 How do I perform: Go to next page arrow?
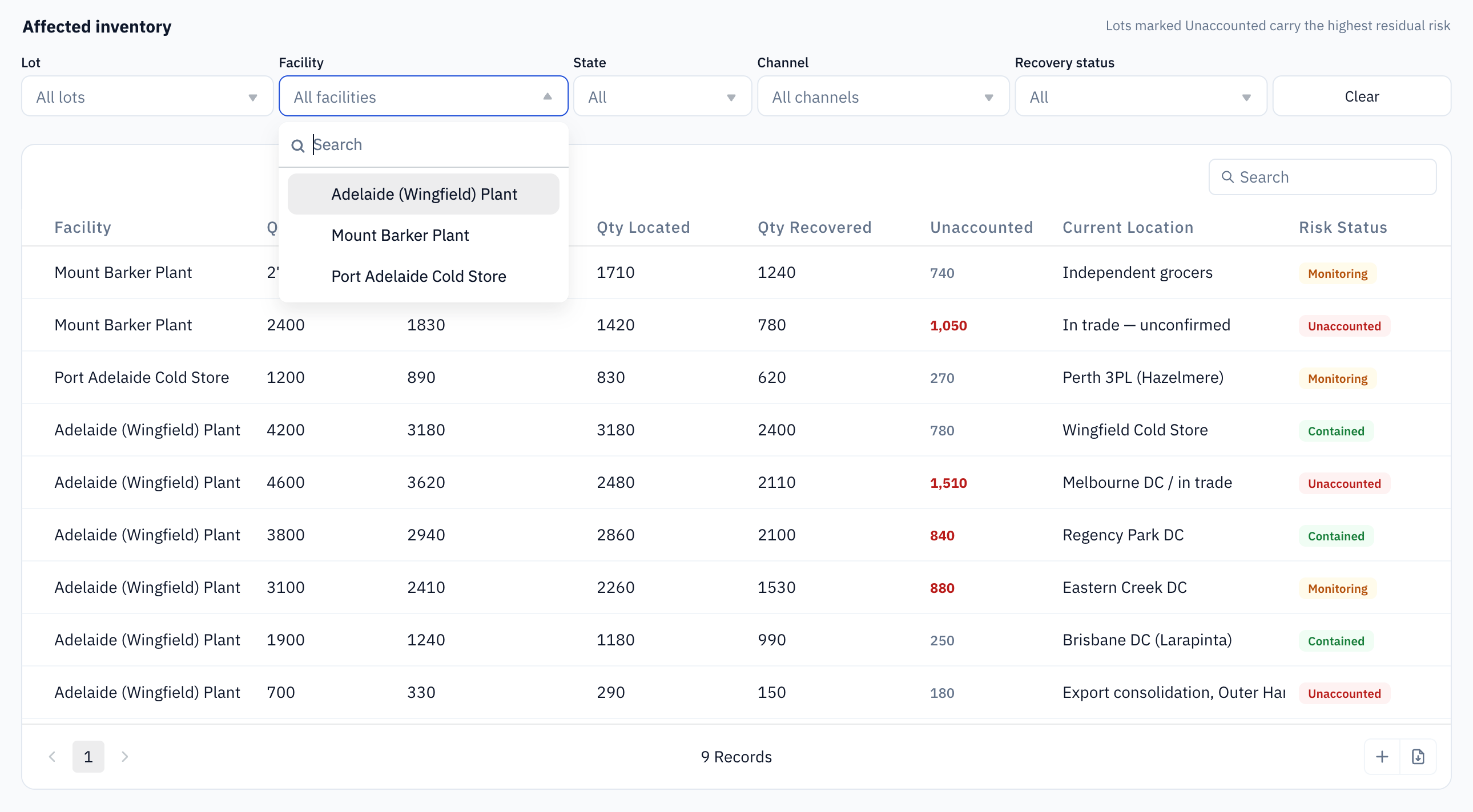pos(124,757)
